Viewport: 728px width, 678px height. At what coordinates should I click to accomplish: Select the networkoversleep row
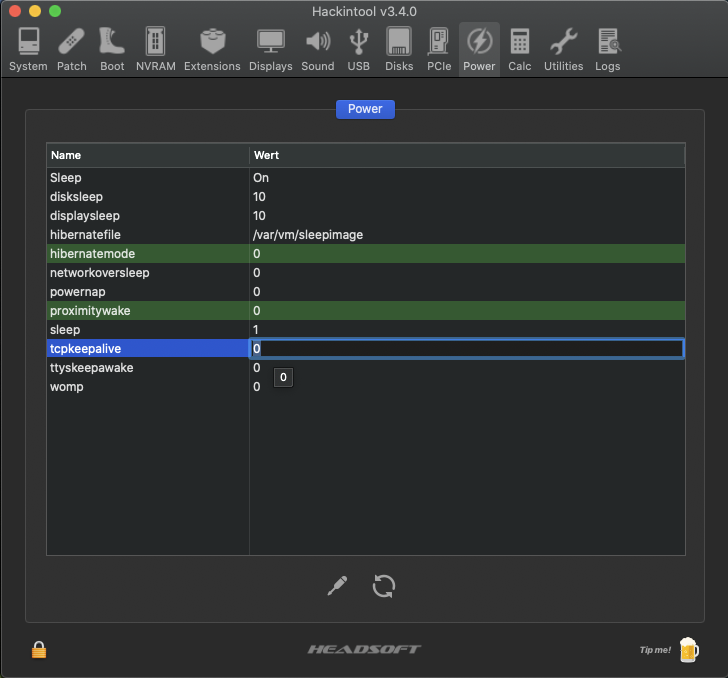pos(366,273)
